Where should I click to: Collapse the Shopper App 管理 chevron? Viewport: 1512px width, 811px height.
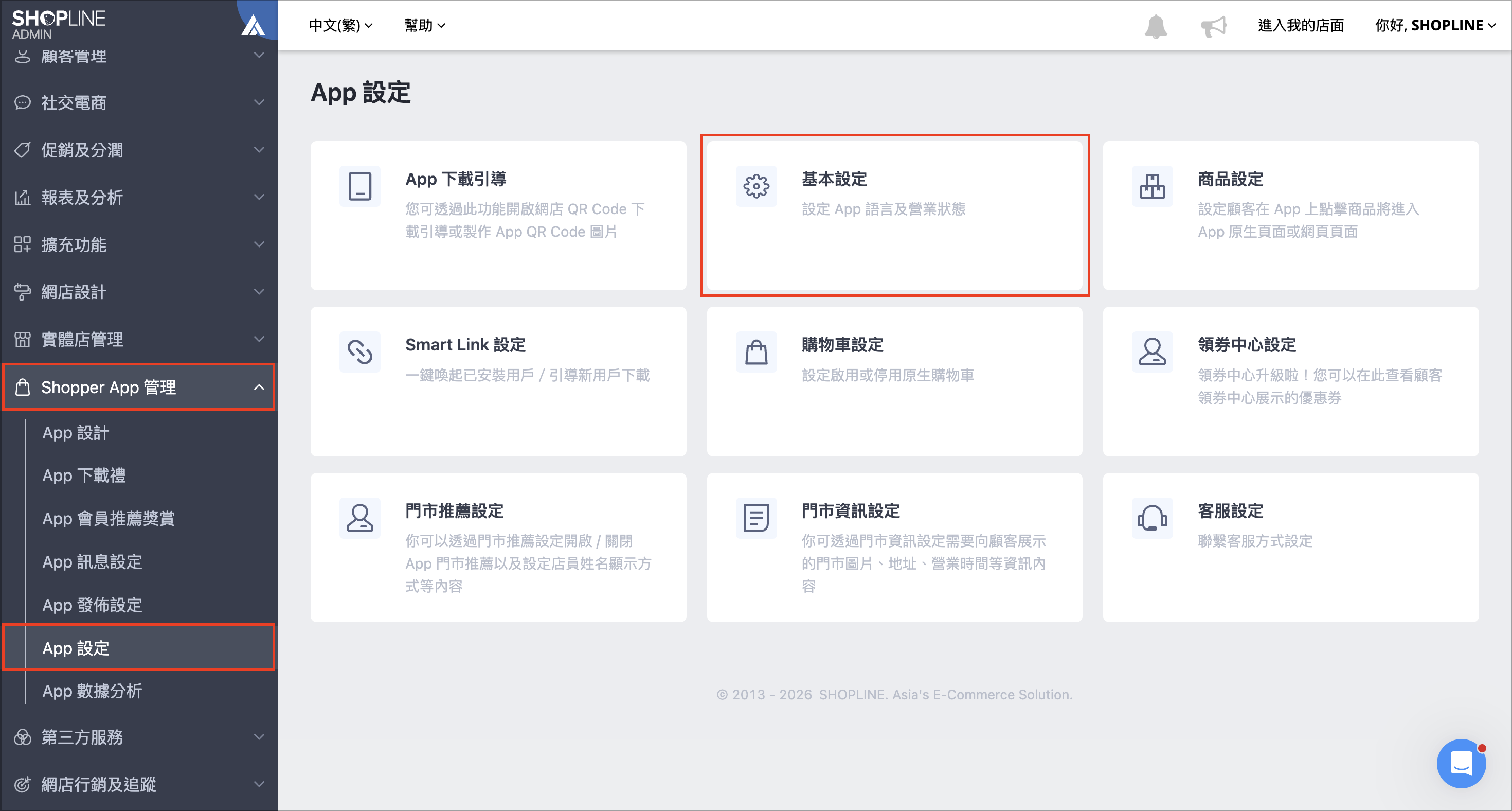tap(259, 387)
